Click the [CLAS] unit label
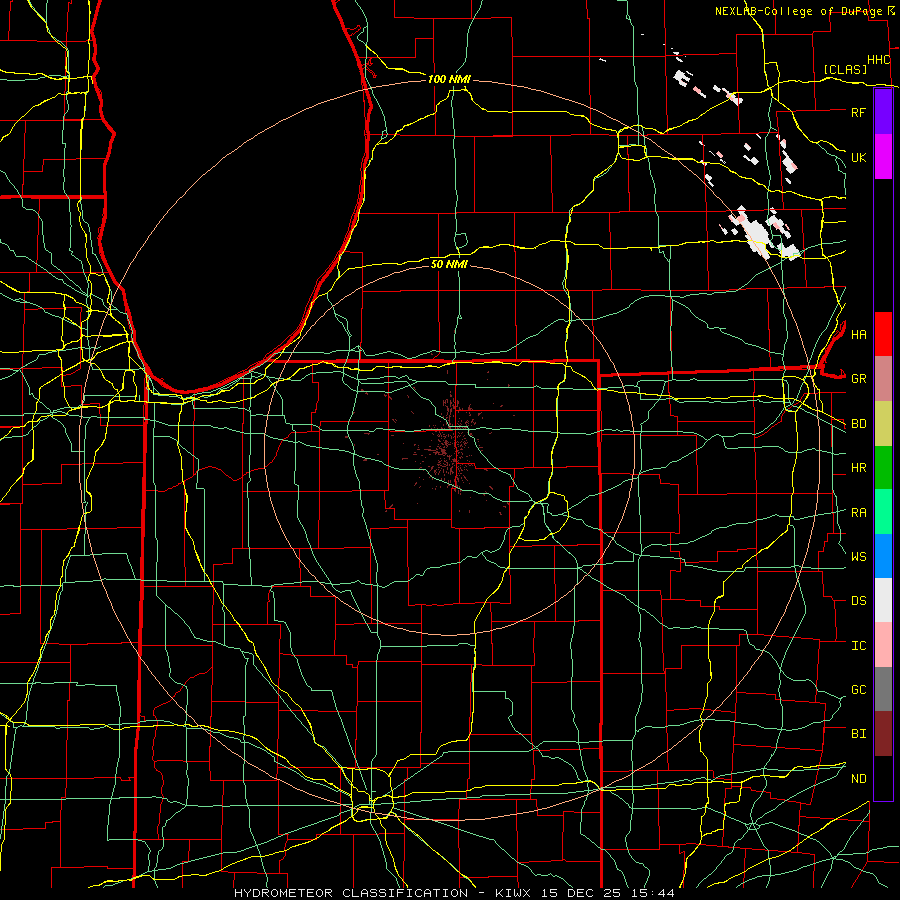Viewport: 900px width, 900px height. [845, 69]
